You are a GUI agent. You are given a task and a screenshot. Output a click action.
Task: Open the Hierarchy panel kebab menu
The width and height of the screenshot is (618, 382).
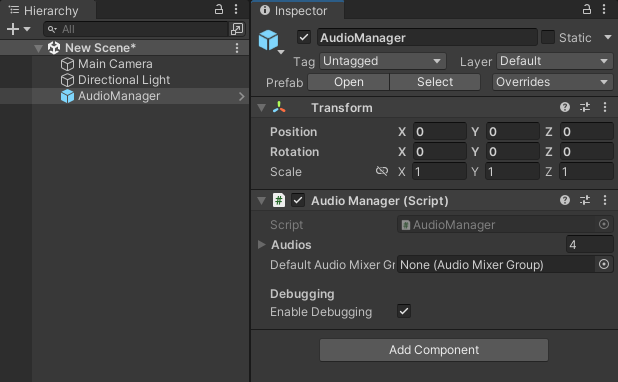(x=236, y=9)
